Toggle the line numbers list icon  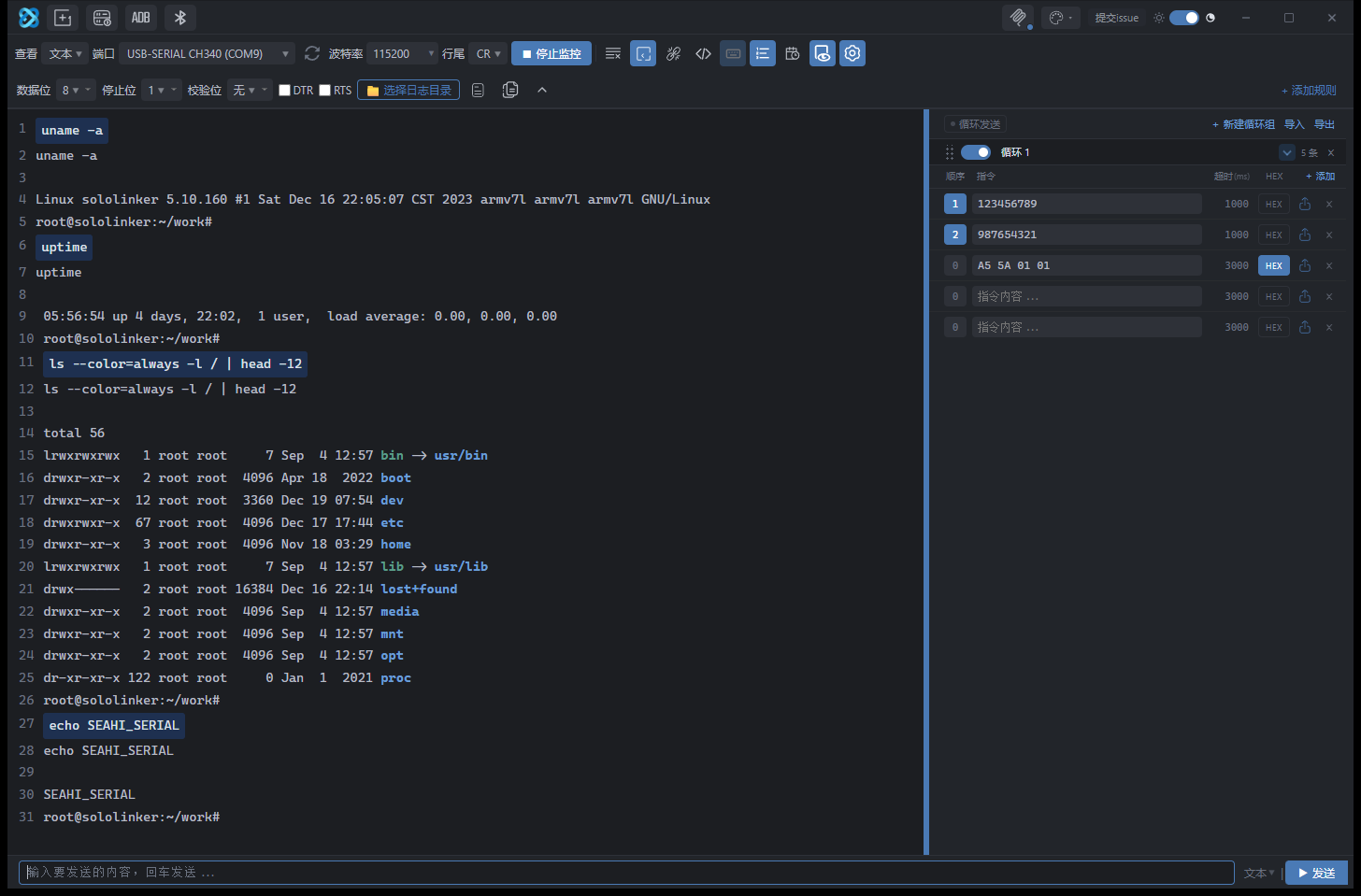(x=763, y=53)
